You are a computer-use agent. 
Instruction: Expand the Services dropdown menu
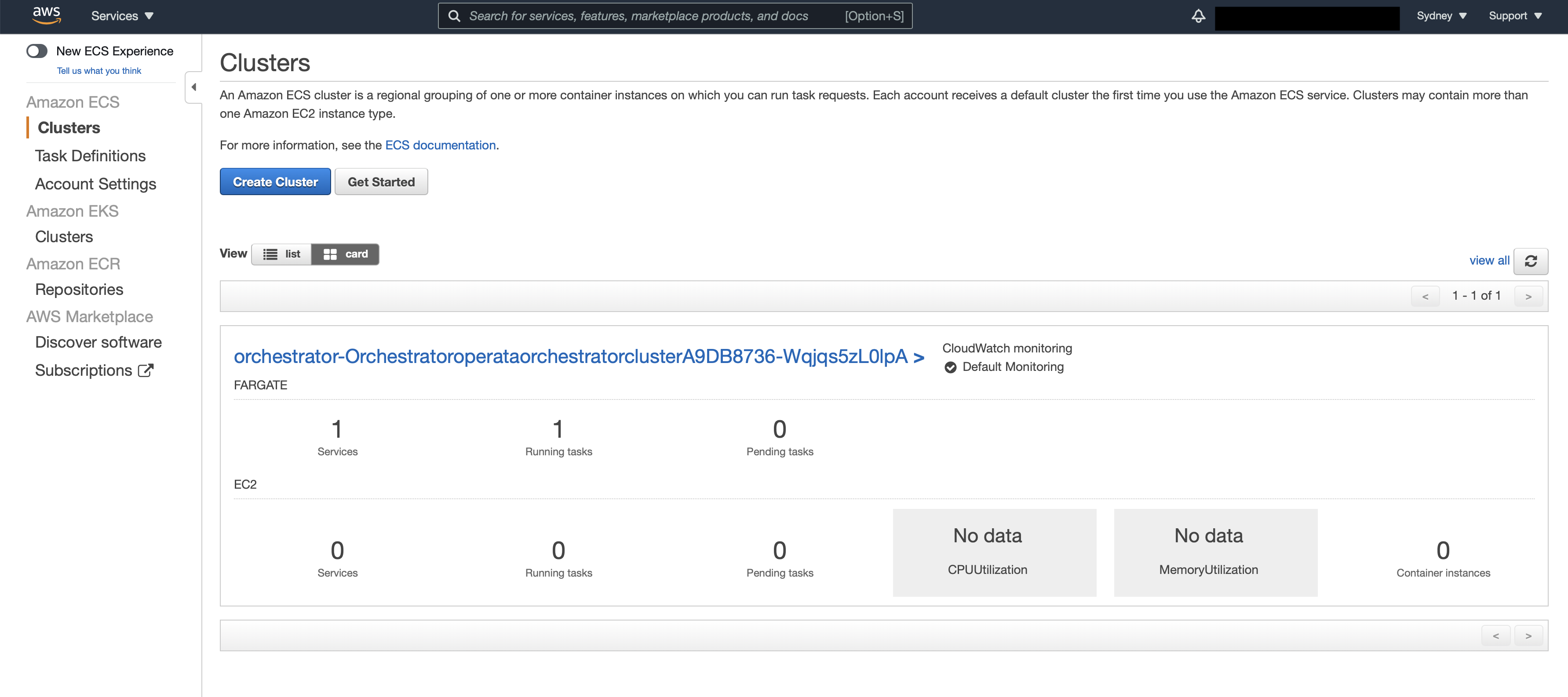[122, 16]
